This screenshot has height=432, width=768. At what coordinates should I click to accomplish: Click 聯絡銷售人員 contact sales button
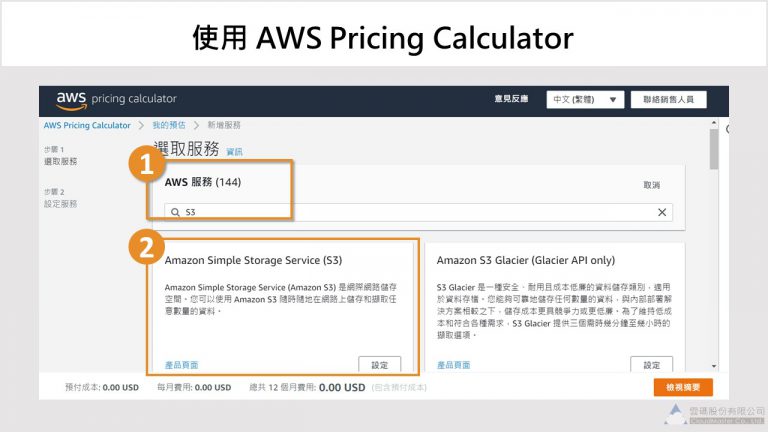tap(669, 100)
